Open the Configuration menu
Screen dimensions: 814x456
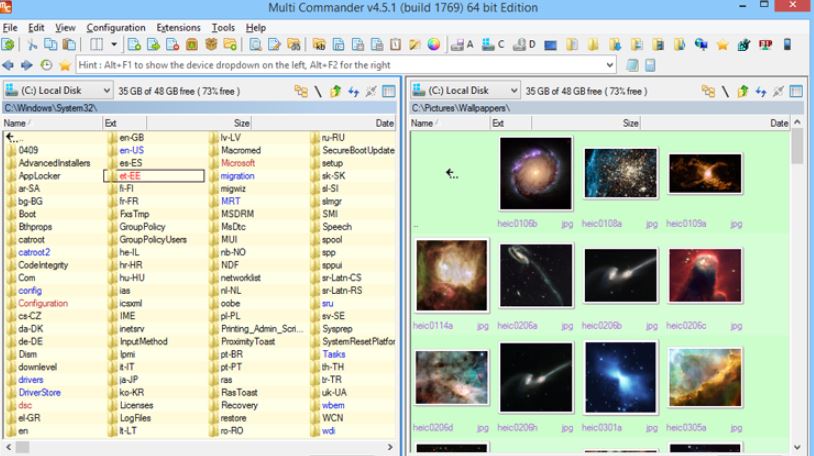(x=116, y=28)
